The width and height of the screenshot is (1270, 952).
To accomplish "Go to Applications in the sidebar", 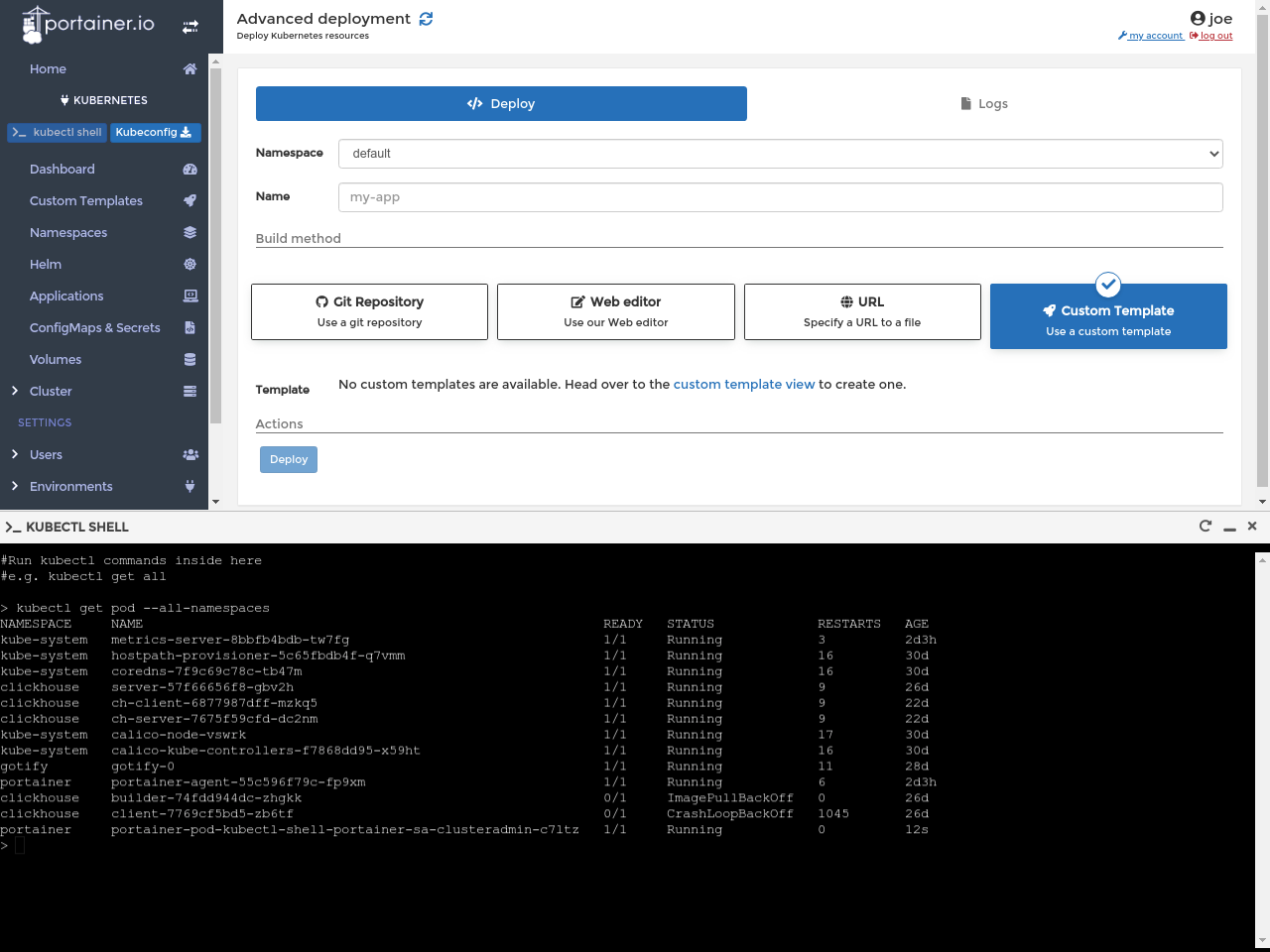I will point(66,297).
